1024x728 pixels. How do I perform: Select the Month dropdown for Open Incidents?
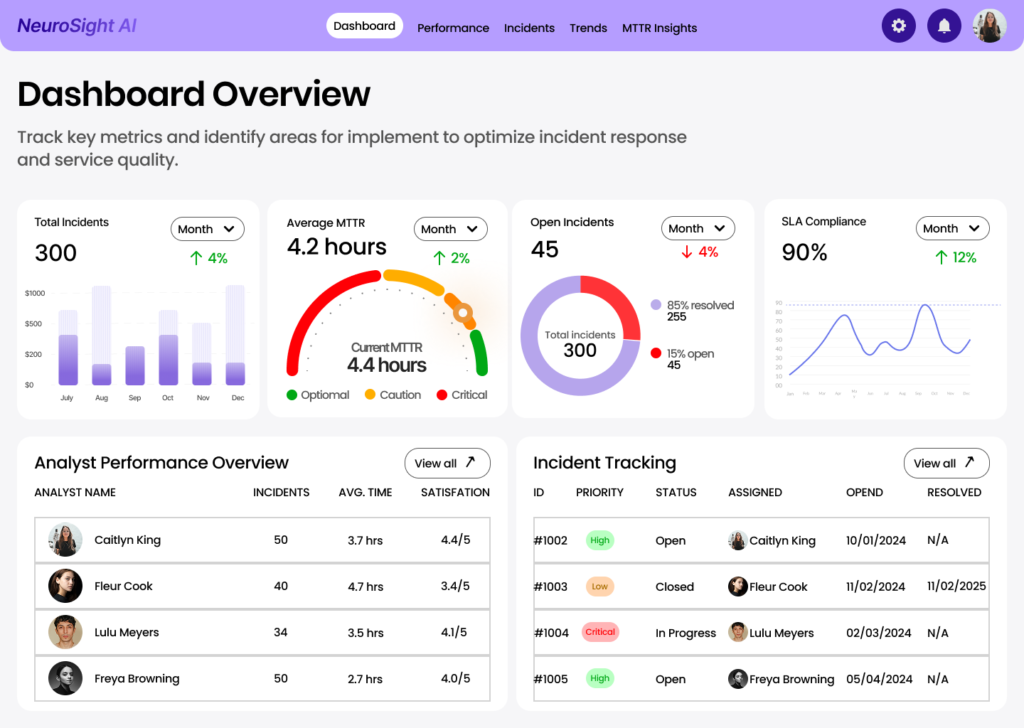(x=697, y=228)
